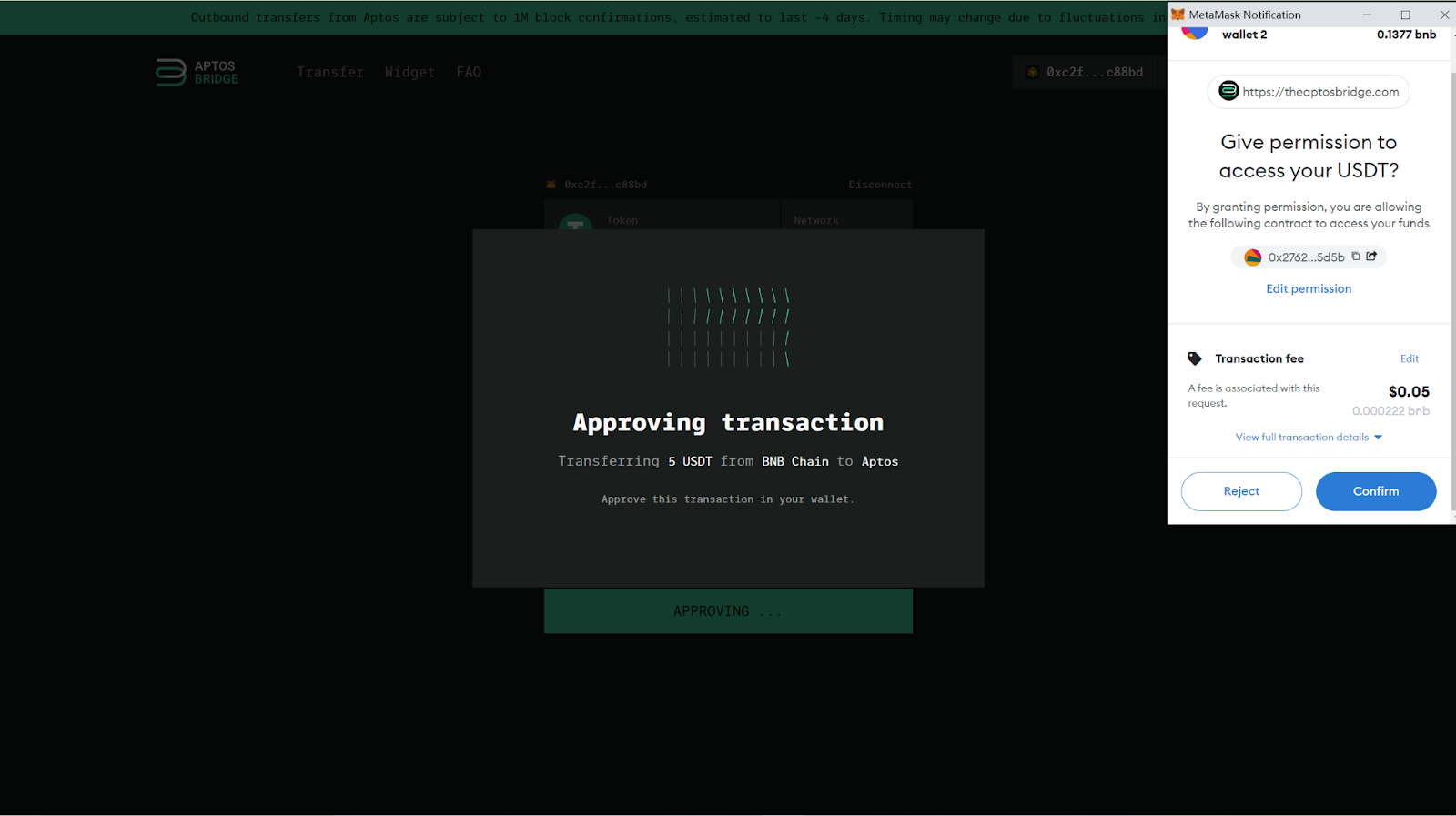Click the theaptosbridge.com site icon
This screenshot has height=816, width=1456.
(x=1228, y=91)
